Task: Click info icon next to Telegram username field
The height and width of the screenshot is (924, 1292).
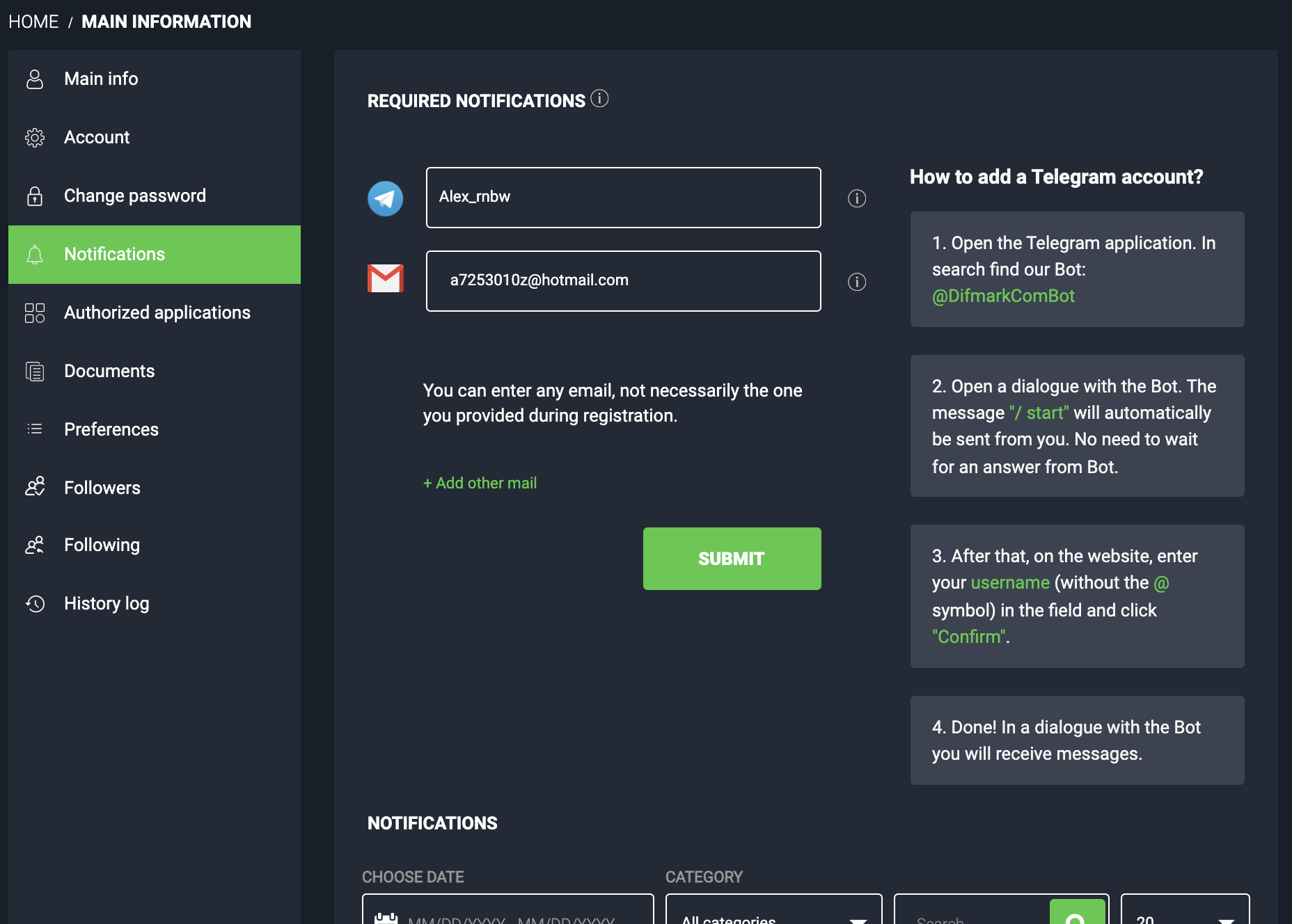Action: click(x=857, y=198)
